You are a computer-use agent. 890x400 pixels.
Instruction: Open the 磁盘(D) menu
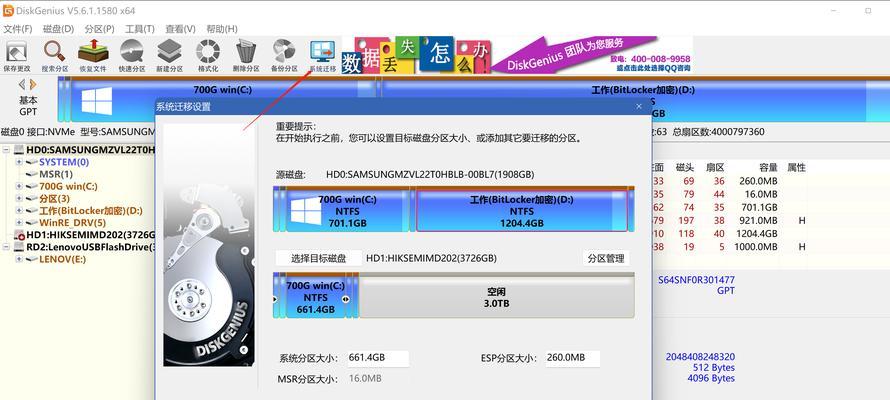tap(58, 28)
